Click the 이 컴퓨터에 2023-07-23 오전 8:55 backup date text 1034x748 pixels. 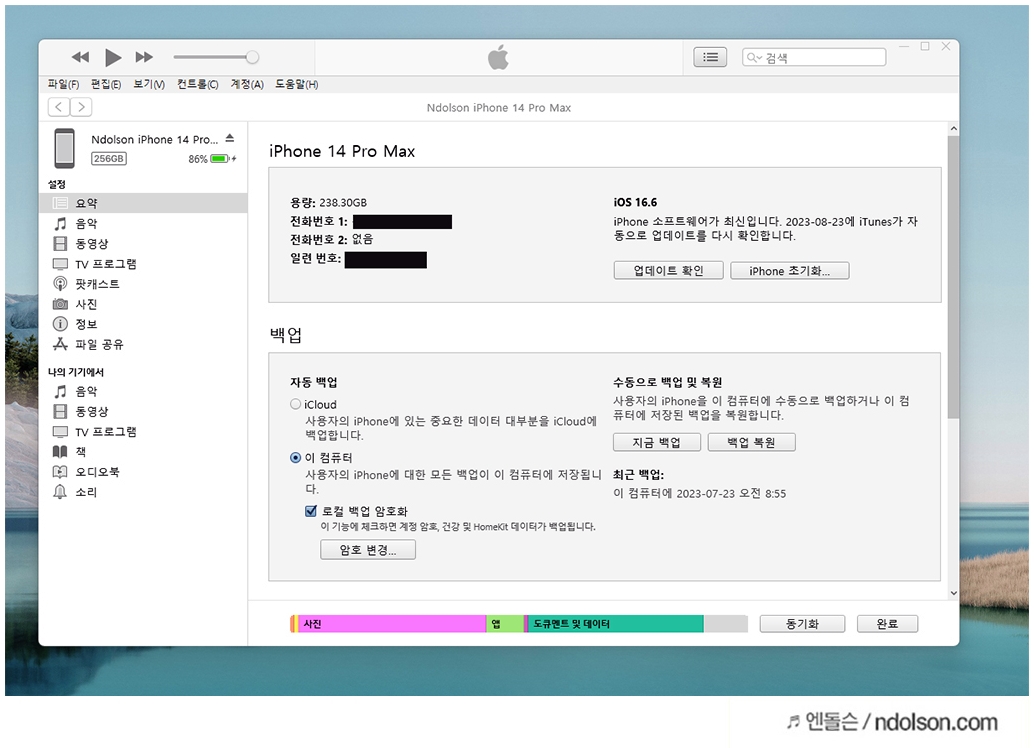pos(700,493)
